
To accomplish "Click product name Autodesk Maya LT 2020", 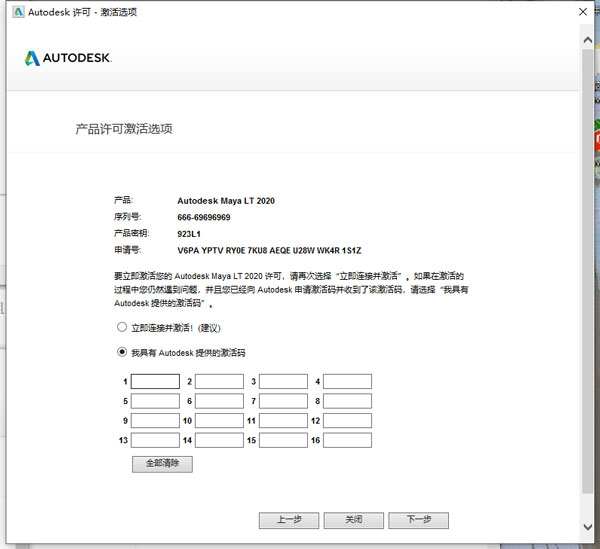I will click(226, 201).
